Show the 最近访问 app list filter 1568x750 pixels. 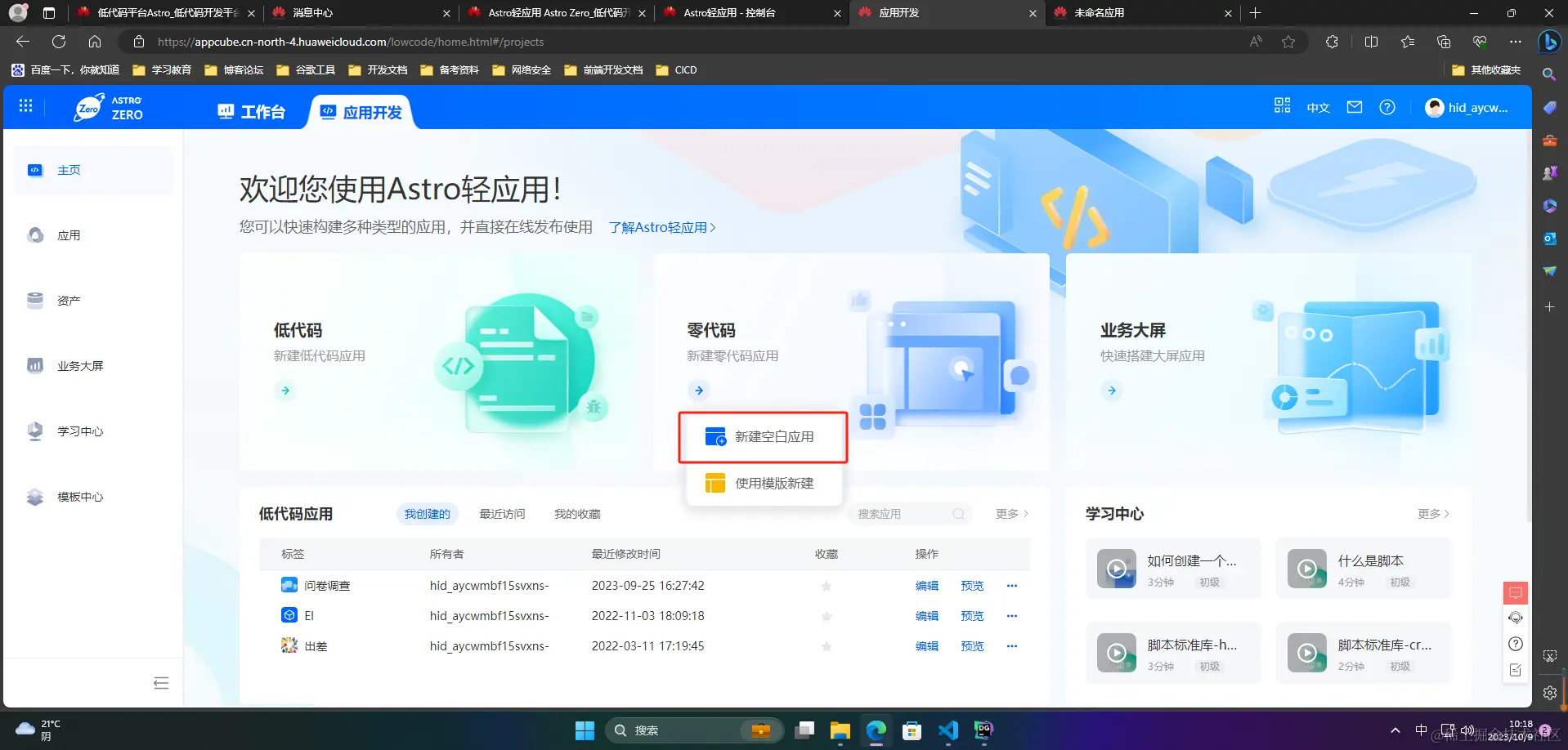[502, 514]
